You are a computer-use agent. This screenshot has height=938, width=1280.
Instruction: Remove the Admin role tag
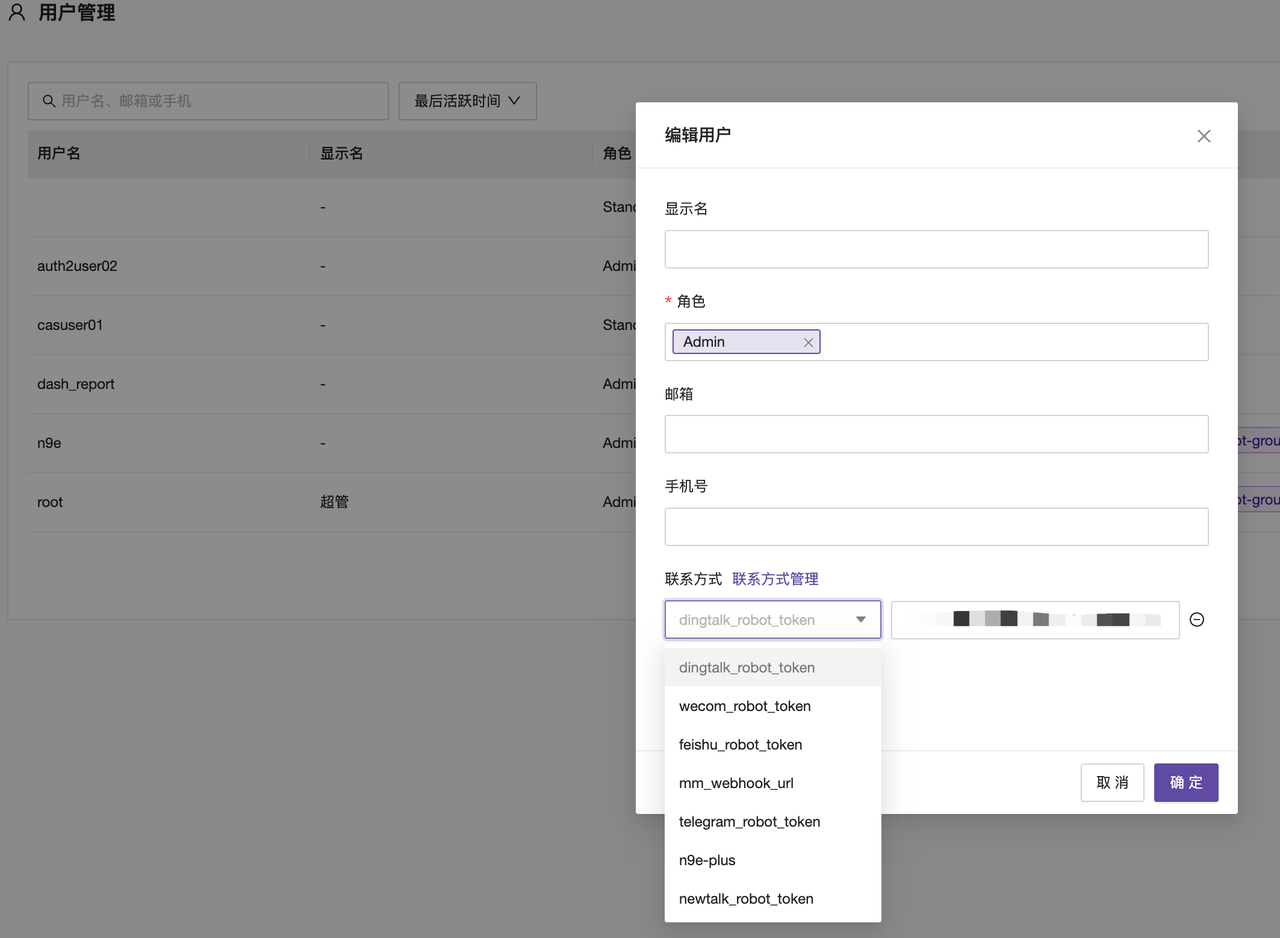tap(808, 342)
